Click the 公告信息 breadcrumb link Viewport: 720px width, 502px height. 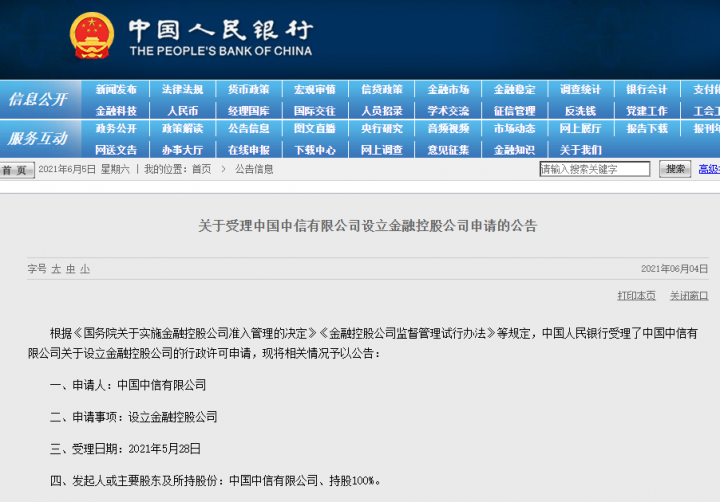[254, 169]
